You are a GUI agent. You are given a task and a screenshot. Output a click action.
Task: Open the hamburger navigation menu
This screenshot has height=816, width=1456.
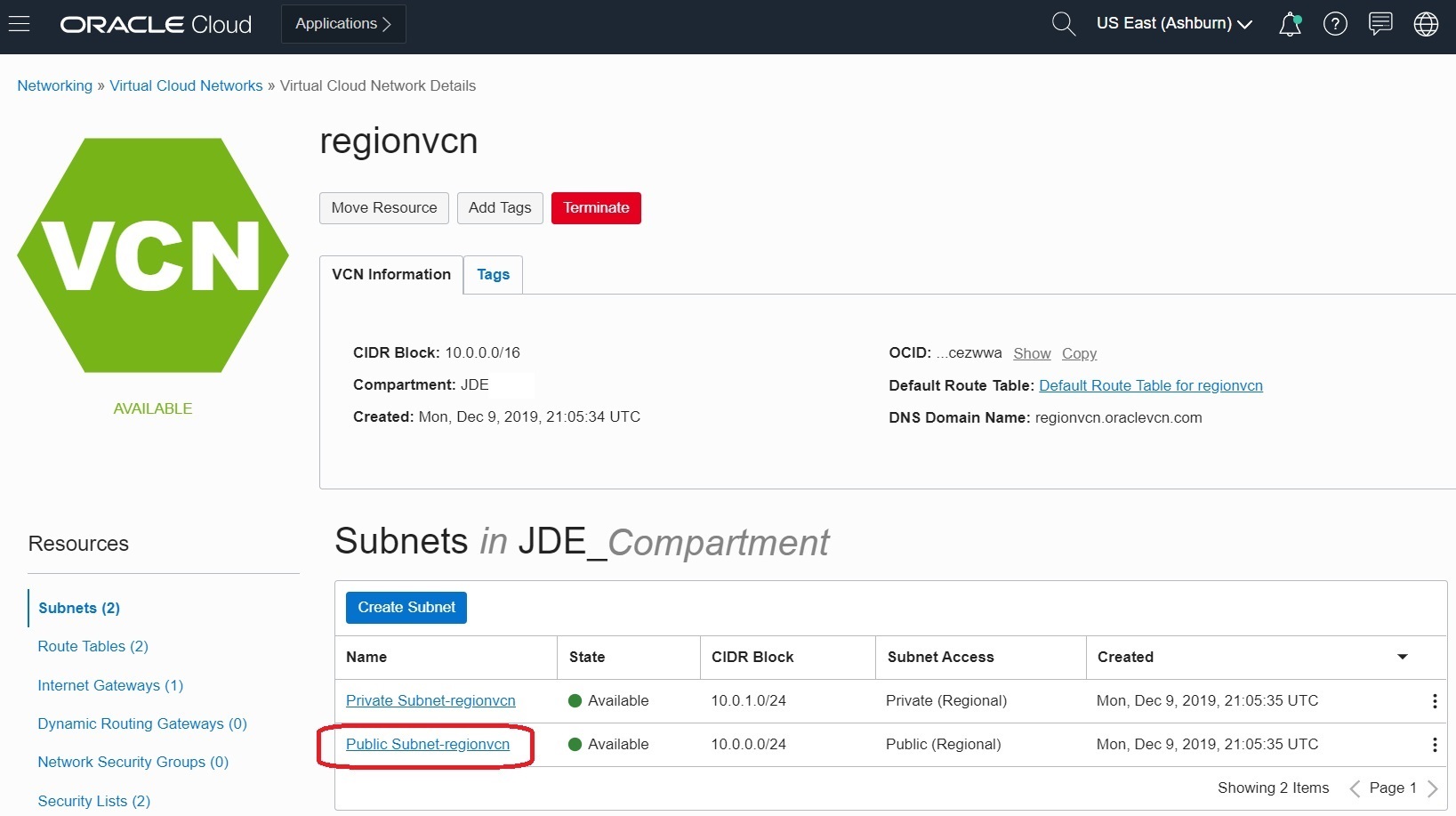(20, 24)
